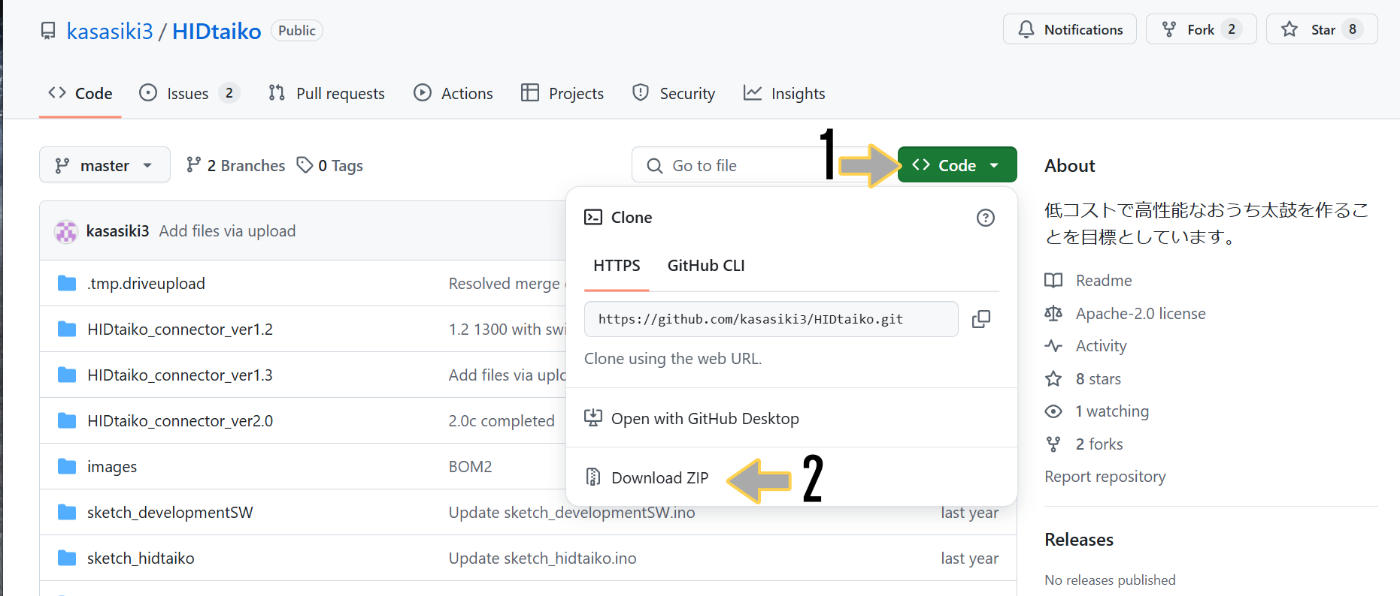This screenshot has width=1400, height=596.
Task: Click the kasasiki3 avatar in commit row
Action: 66,231
